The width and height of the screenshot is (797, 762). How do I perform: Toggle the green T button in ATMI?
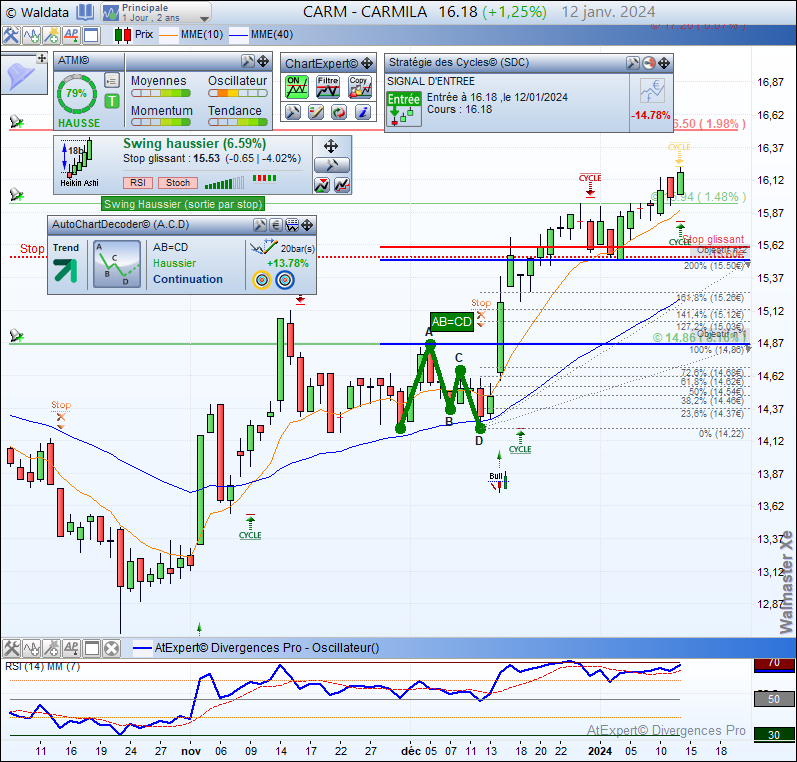[112, 101]
